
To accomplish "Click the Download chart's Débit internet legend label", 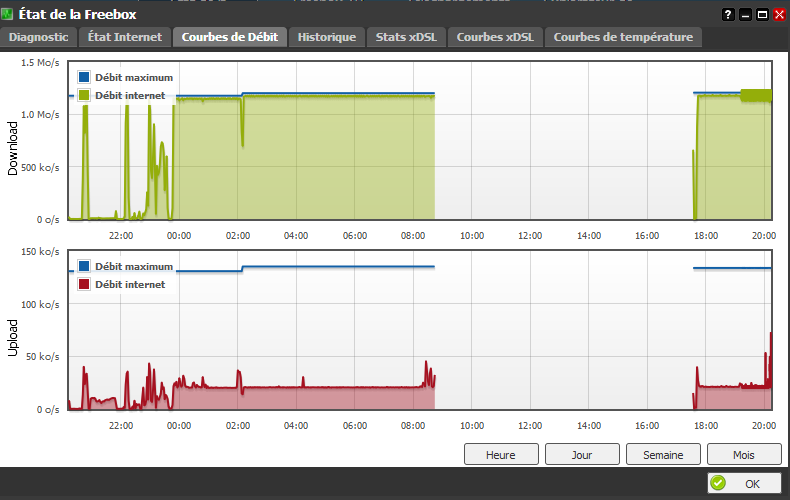I will [130, 95].
